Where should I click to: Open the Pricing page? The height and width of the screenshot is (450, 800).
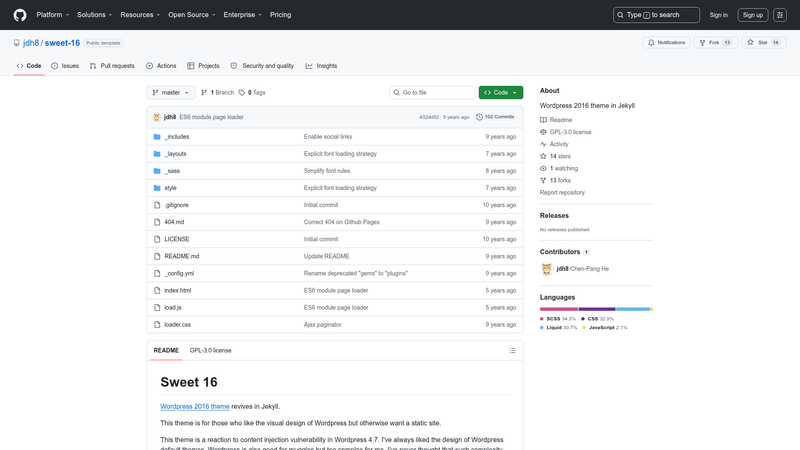[281, 15]
